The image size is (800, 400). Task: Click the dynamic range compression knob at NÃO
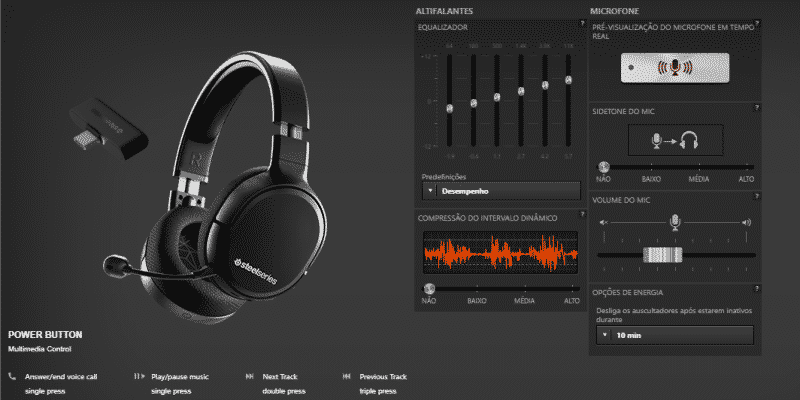tap(429, 288)
